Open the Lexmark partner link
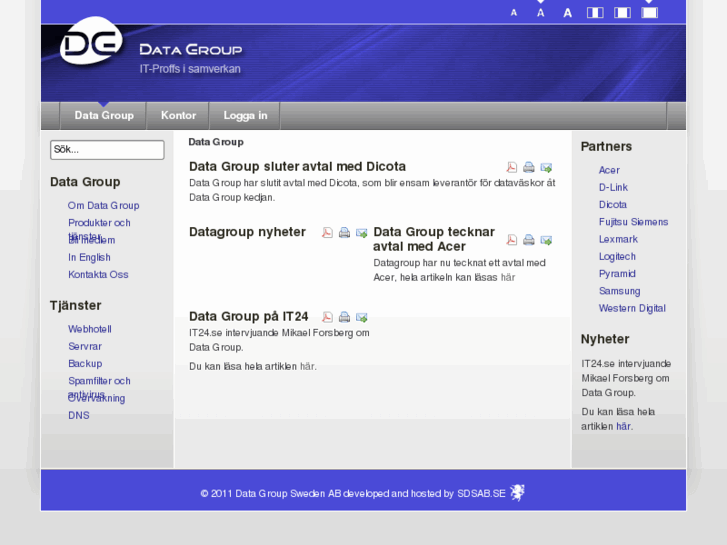727x545 pixels. (x=618, y=239)
